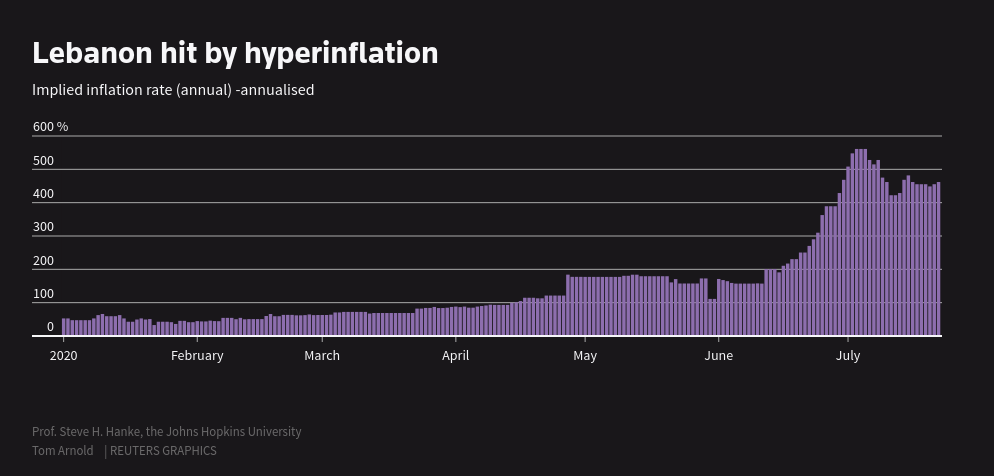The height and width of the screenshot is (476, 994).
Task: Click the "2020" x-axis label
Action: click(x=63, y=355)
